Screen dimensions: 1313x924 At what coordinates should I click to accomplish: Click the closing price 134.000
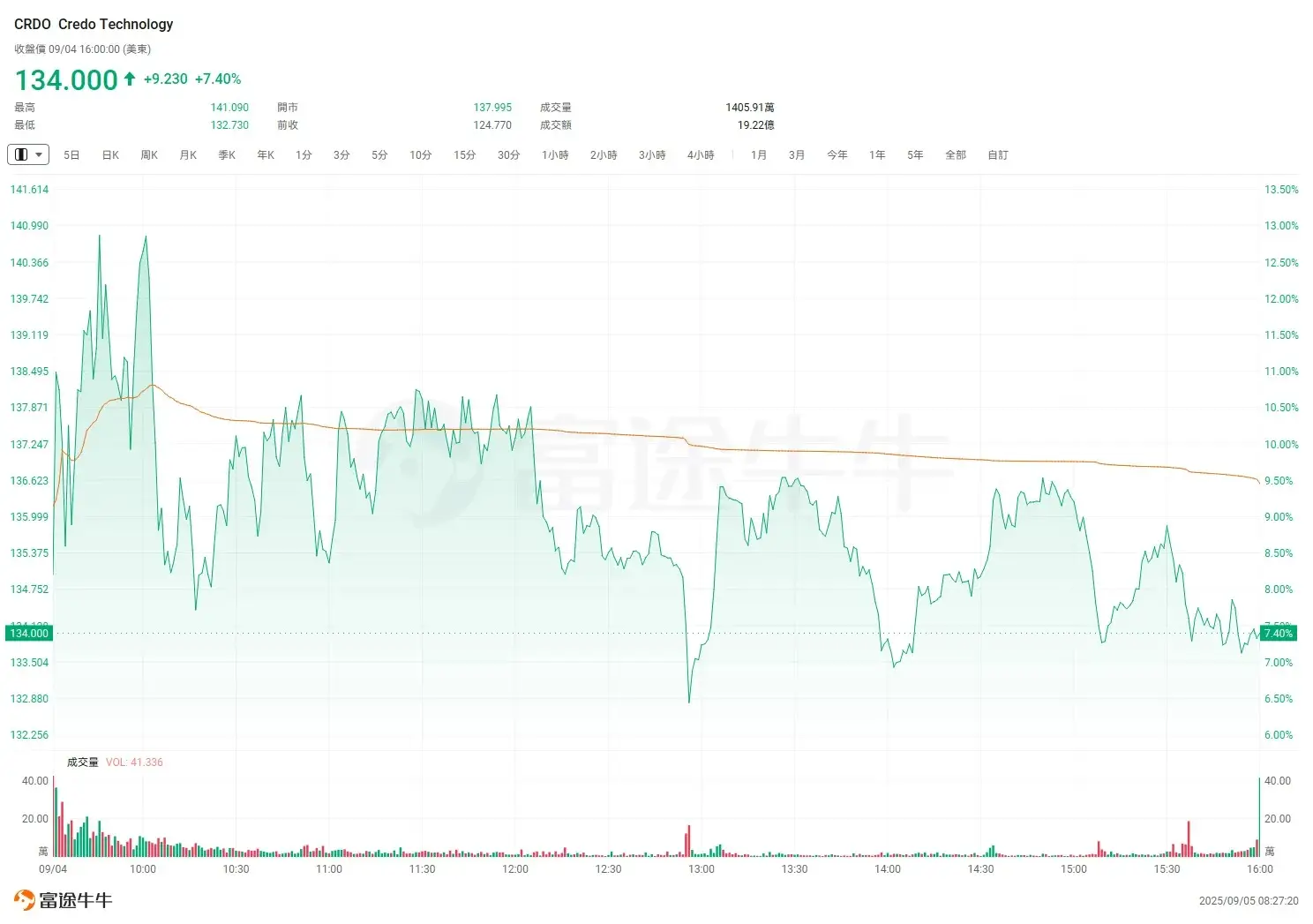66,80
